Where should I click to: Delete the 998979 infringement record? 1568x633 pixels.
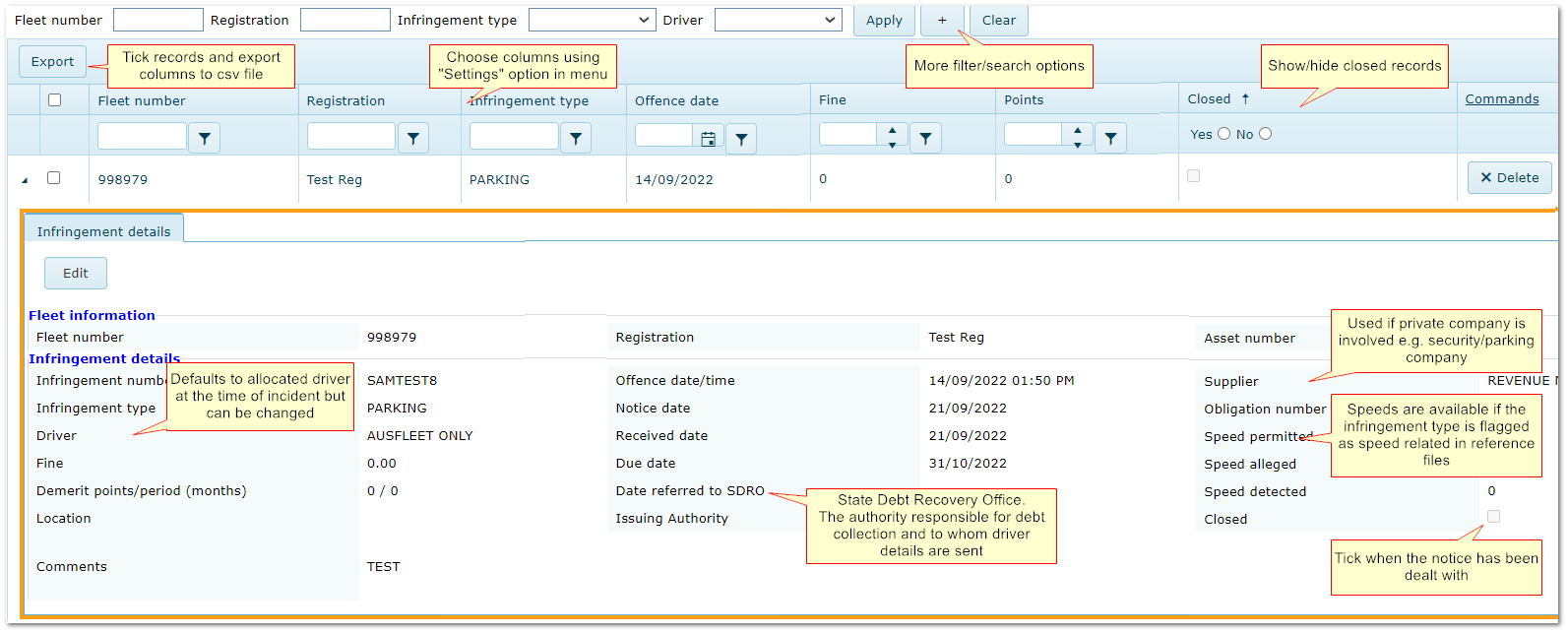click(1509, 178)
